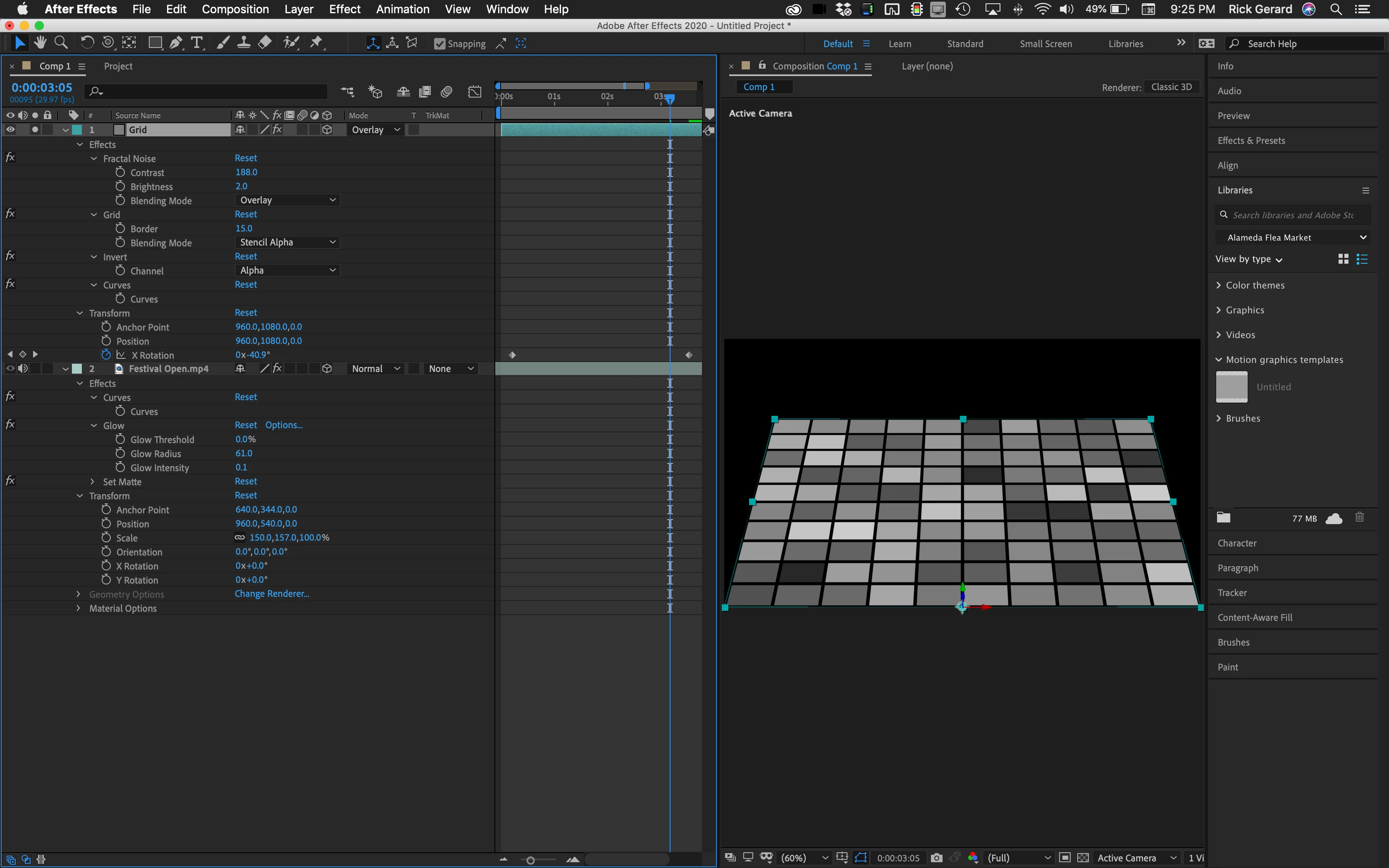1389x868 pixels.
Task: Uncheck the Snapping checkbox
Action: pyautogui.click(x=440, y=44)
